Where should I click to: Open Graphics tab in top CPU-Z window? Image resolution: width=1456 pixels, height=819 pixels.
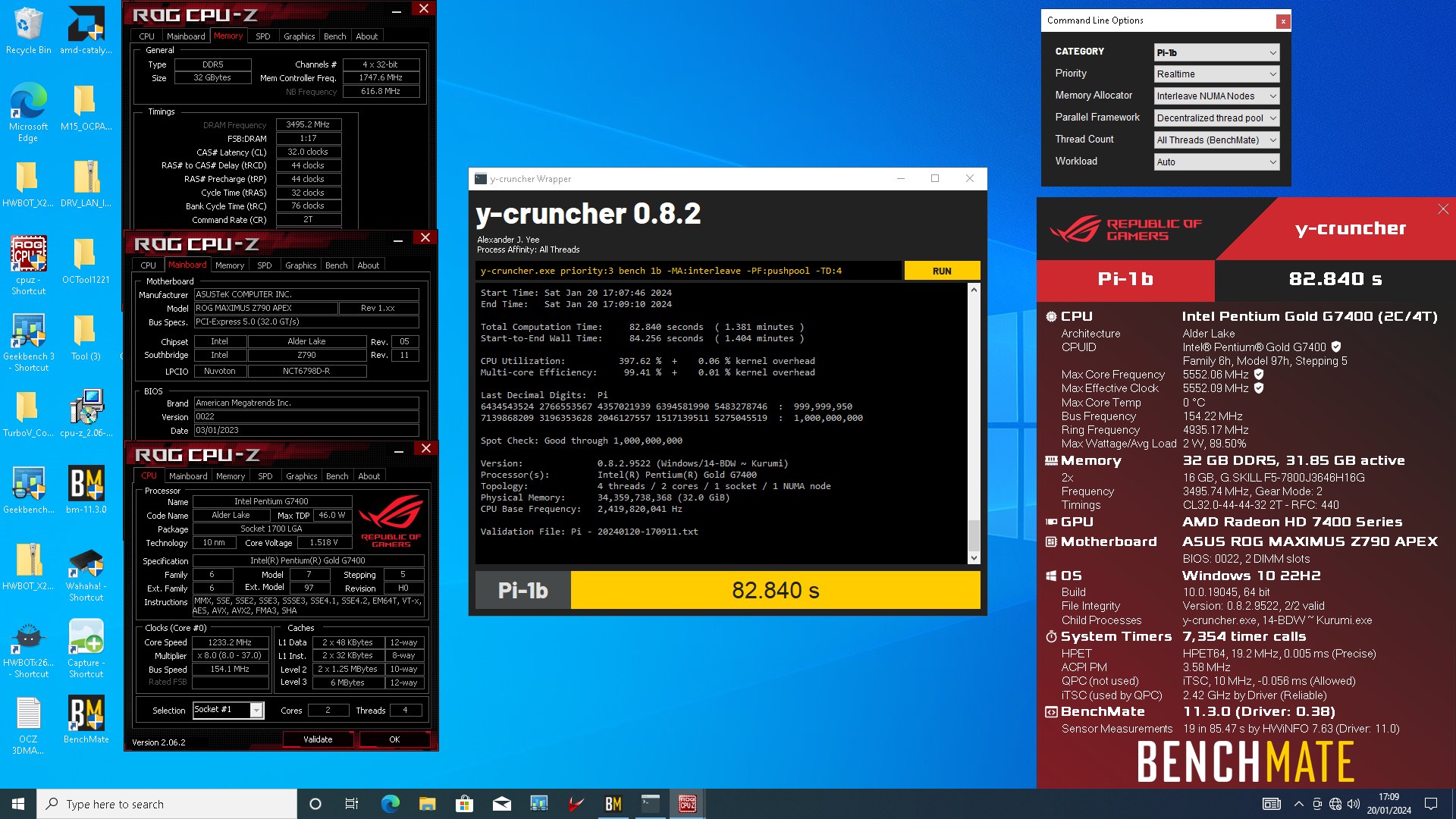tap(299, 36)
